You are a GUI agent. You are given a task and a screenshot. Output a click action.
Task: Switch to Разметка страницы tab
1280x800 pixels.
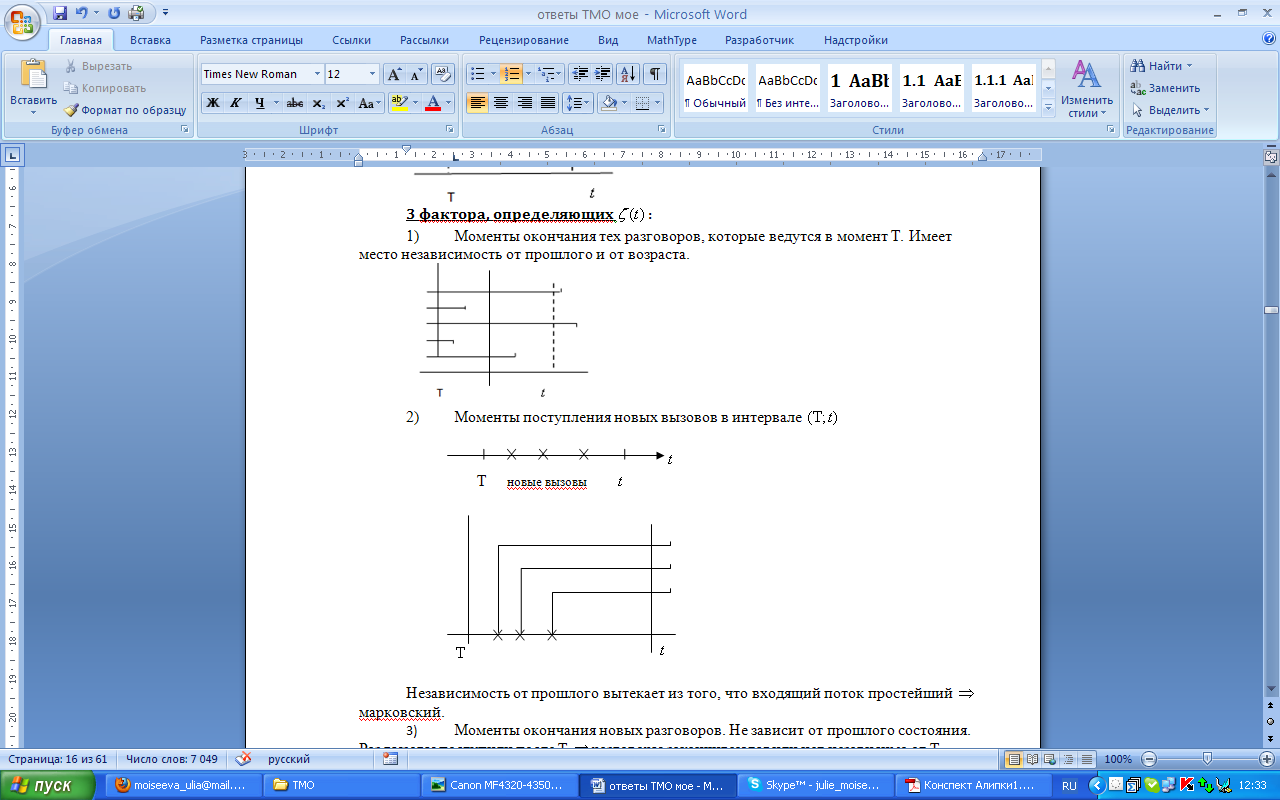251,40
